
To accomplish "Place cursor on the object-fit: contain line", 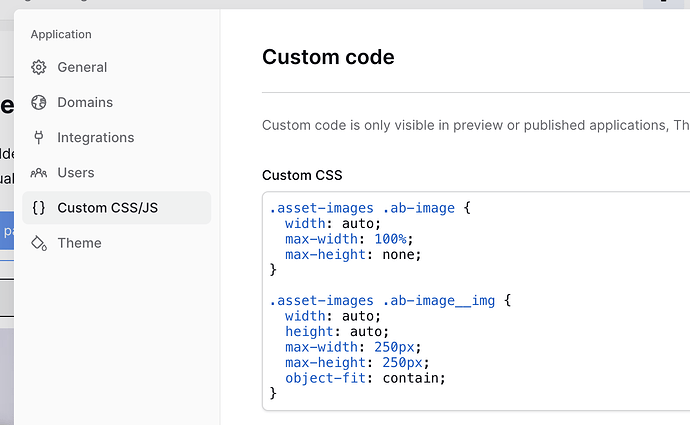I will [365, 378].
